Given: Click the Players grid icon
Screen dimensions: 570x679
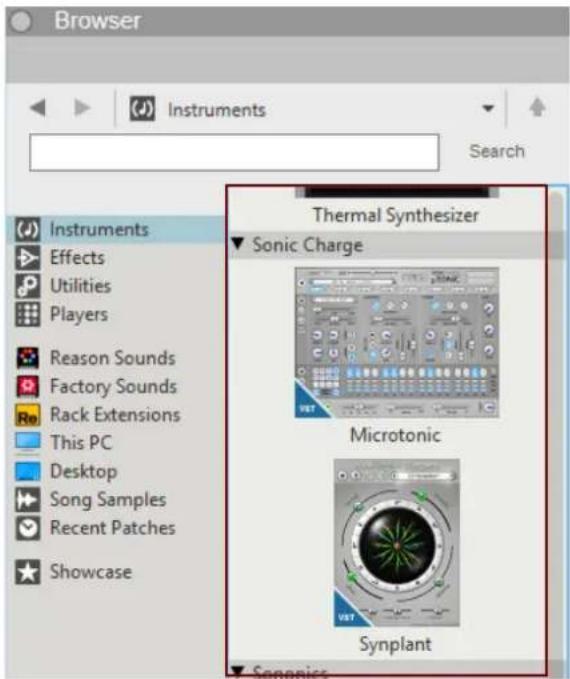Looking at the screenshot, I should pyautogui.click(x=27, y=314).
